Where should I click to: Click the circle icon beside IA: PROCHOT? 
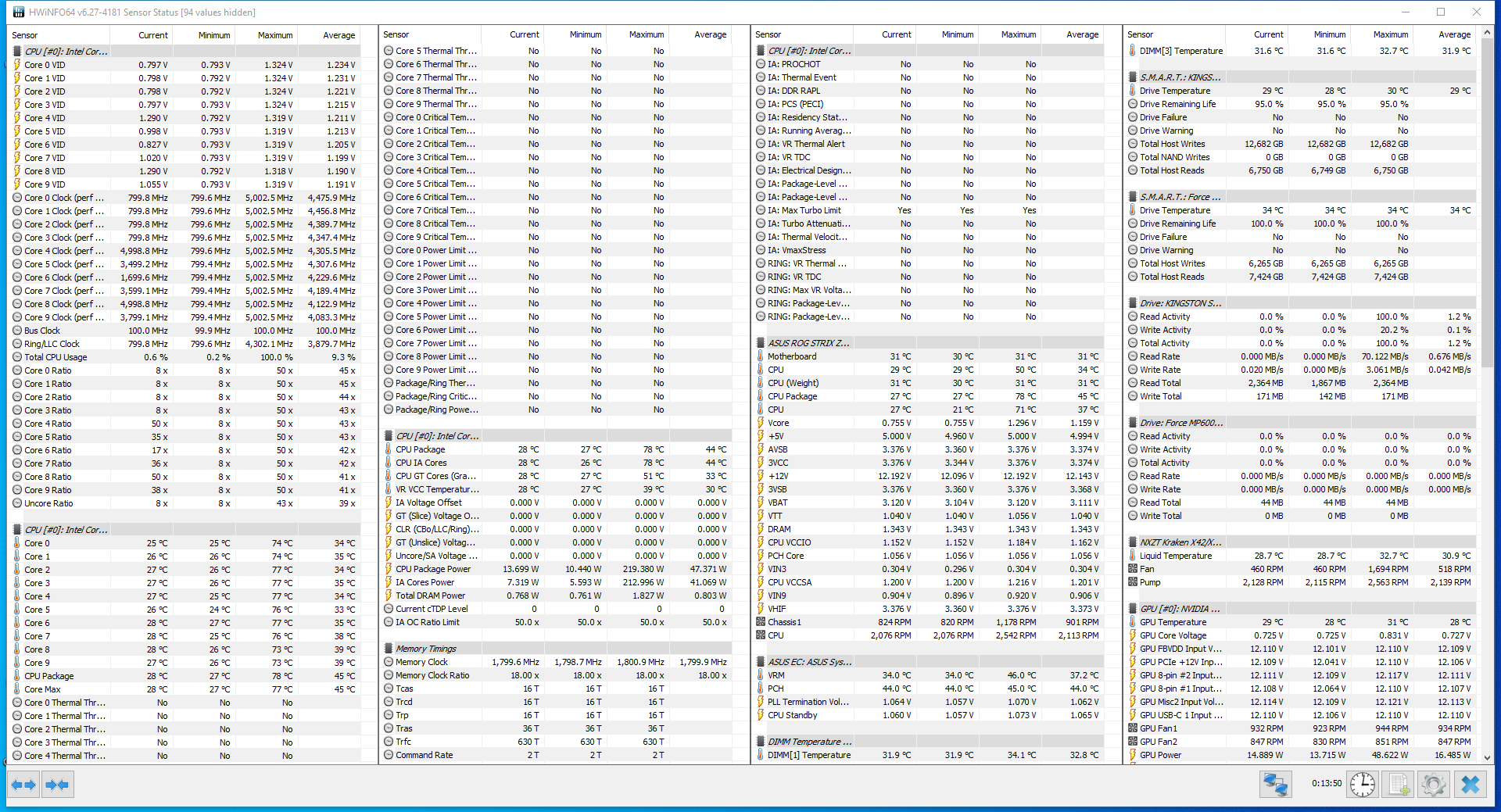(761, 64)
